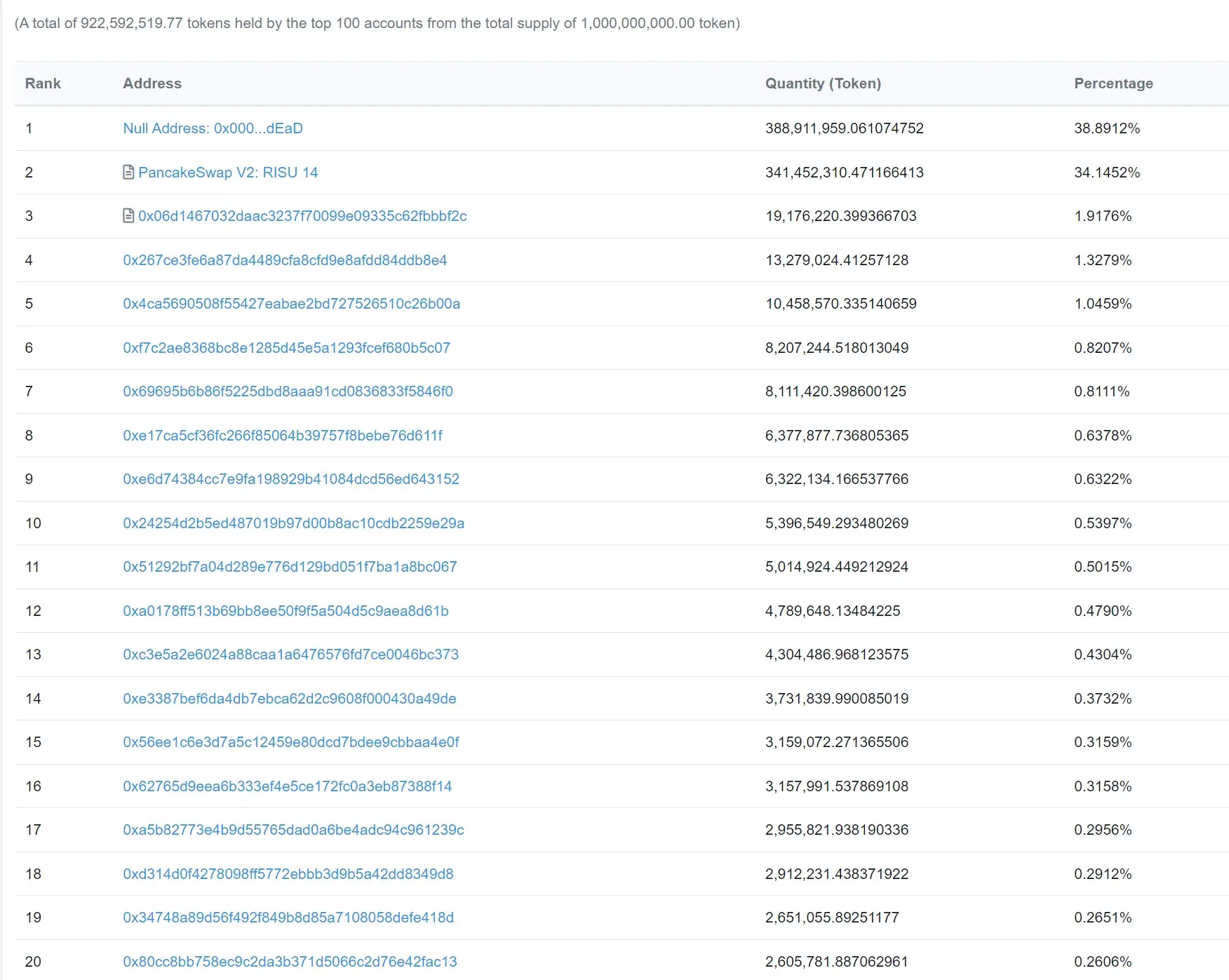The width and height of the screenshot is (1229, 980).
Task: Open PancakeSwap V2: RISU 14 link
Action: tap(228, 172)
